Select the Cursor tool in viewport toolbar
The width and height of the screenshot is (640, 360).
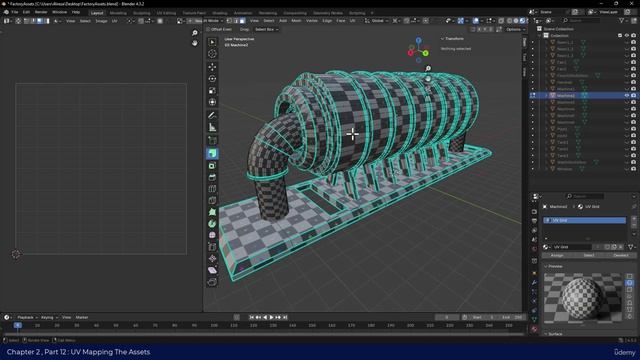pyautogui.click(x=212, y=54)
